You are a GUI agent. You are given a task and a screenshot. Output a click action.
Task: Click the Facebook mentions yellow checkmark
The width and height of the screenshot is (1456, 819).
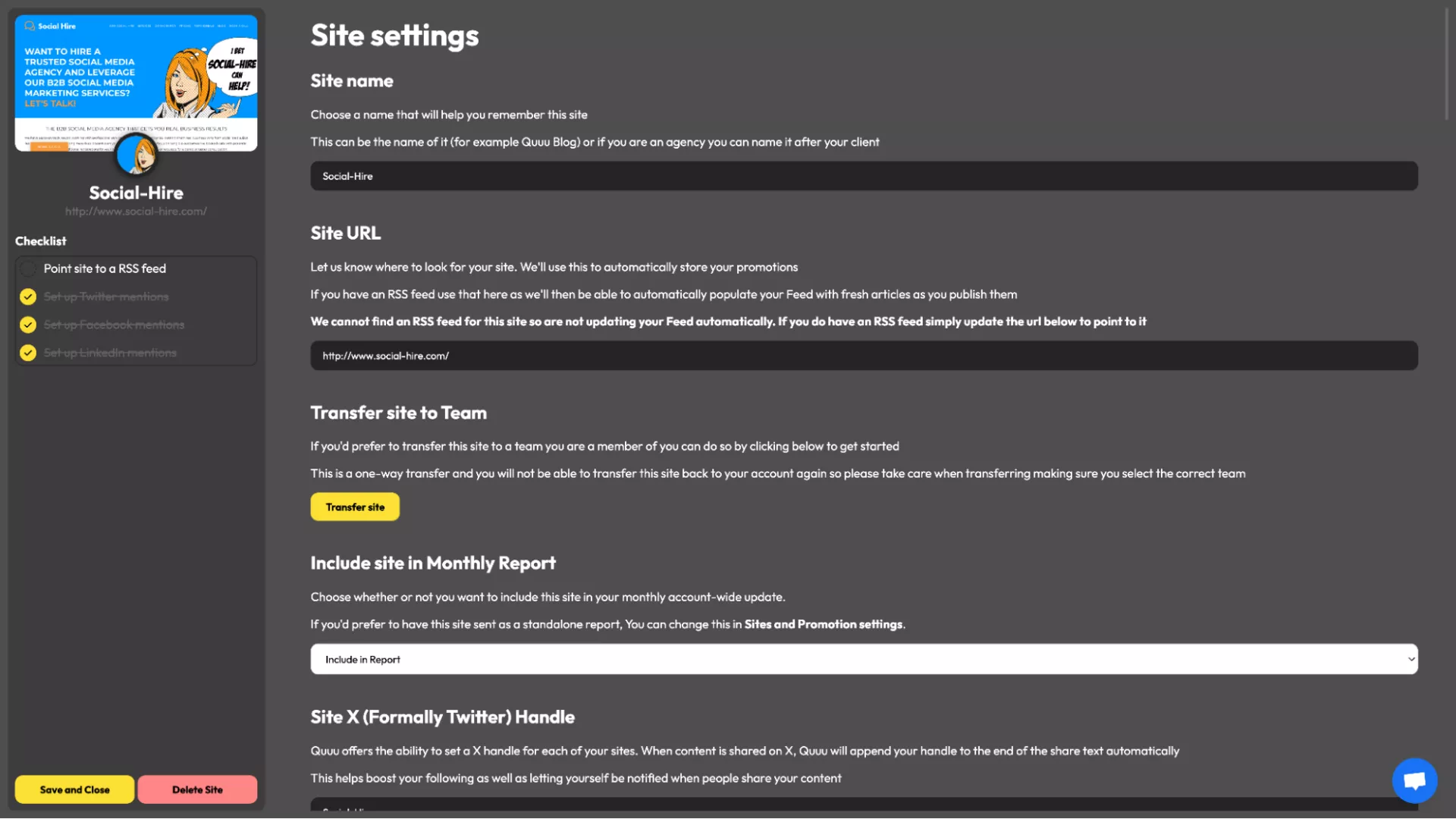point(28,325)
